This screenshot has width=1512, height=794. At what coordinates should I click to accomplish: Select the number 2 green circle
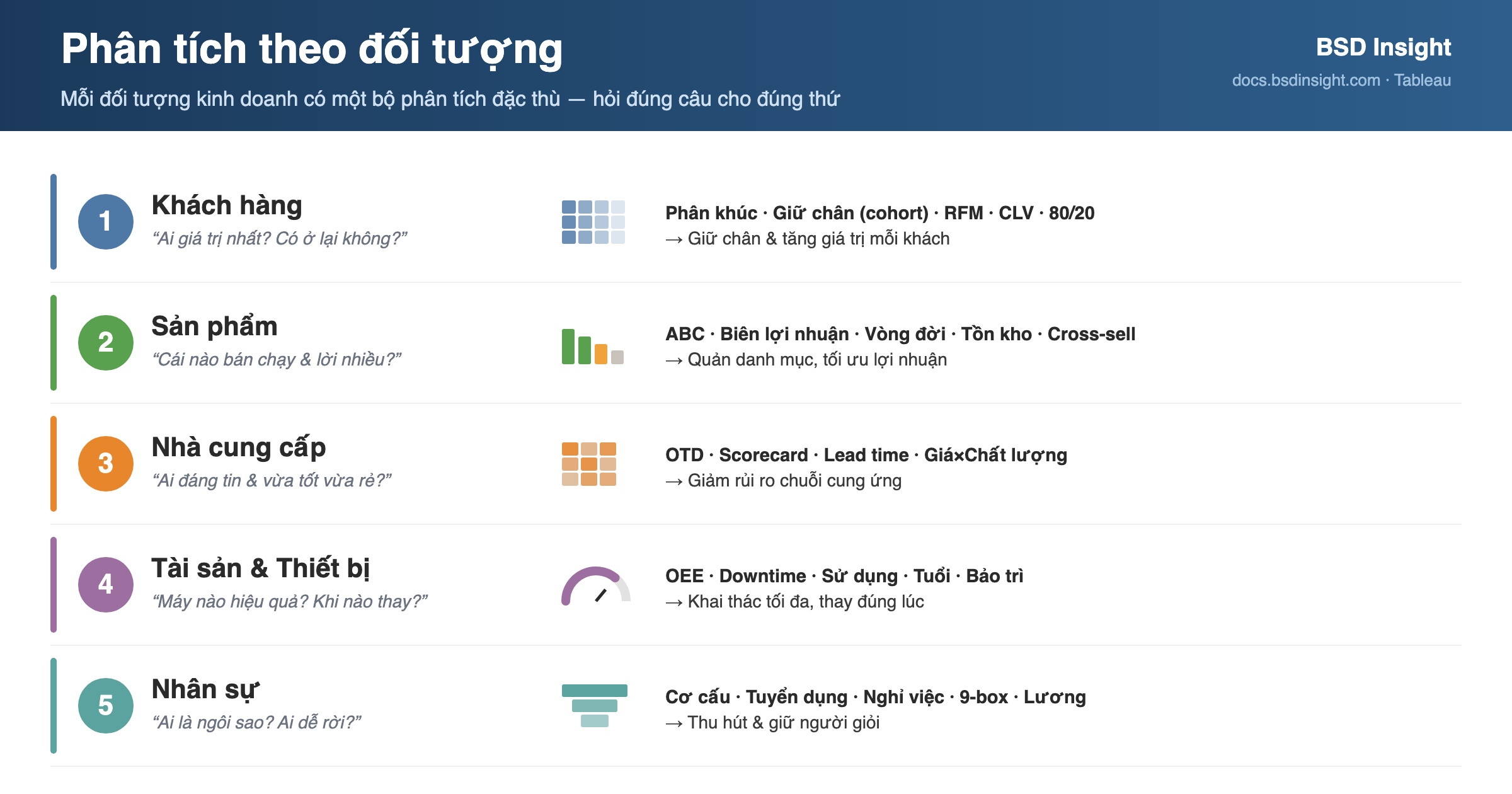[106, 343]
